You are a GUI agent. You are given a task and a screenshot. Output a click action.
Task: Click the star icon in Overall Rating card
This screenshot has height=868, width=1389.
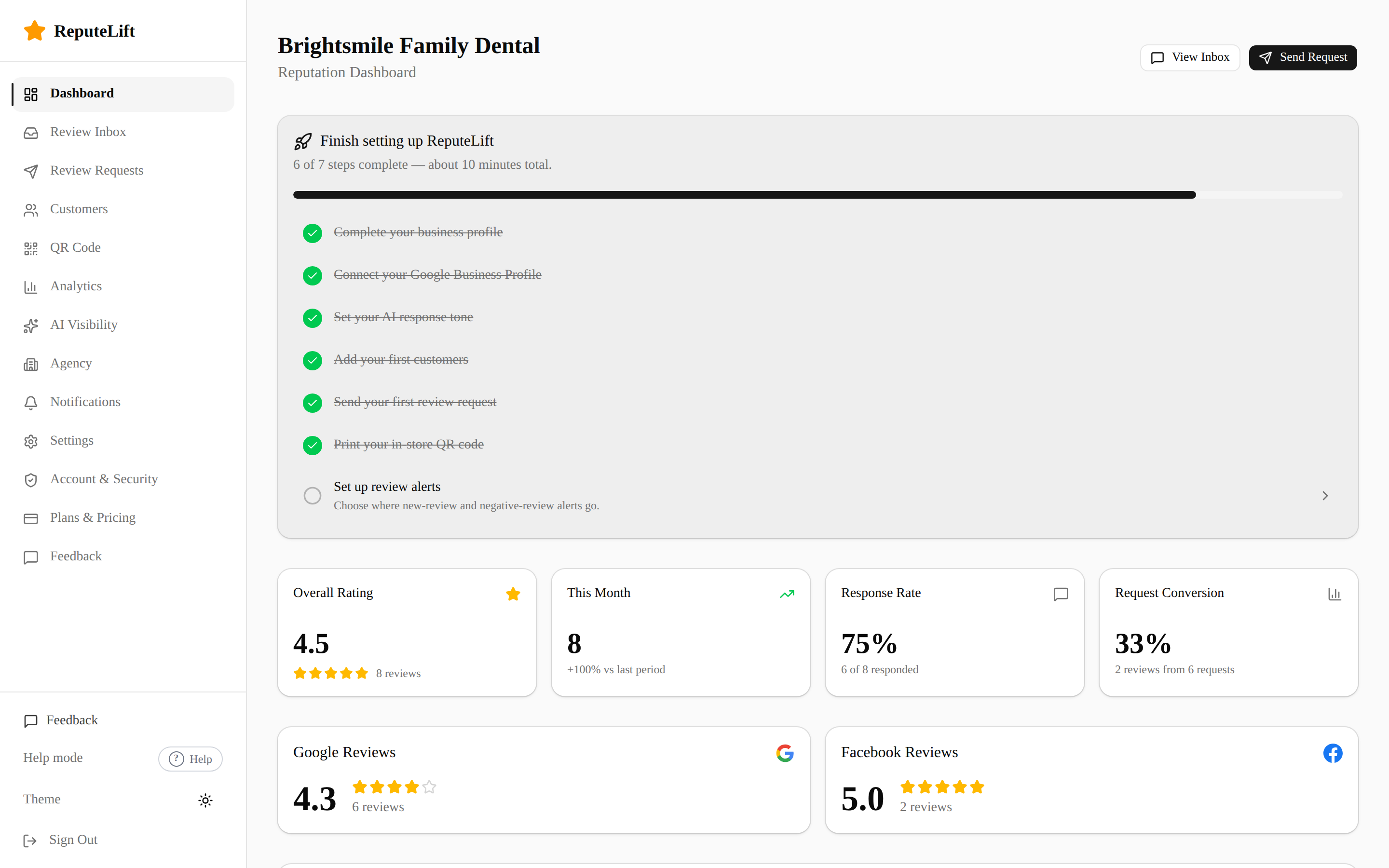pyautogui.click(x=513, y=594)
